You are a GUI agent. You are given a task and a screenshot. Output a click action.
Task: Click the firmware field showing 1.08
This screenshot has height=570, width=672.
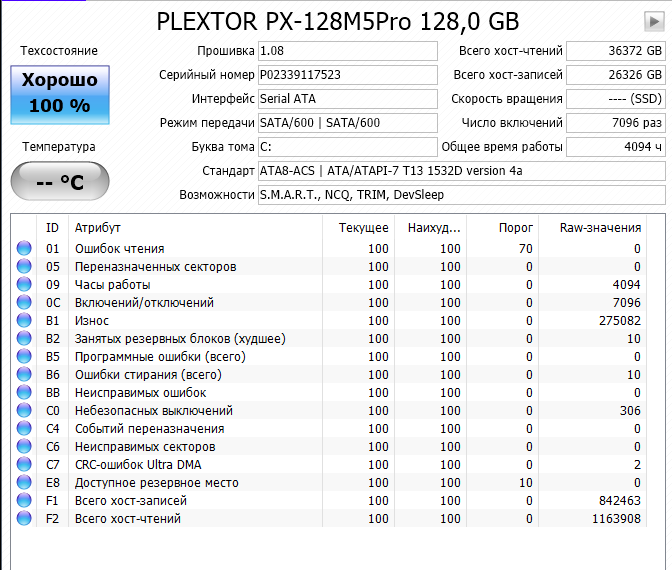(x=347, y=51)
